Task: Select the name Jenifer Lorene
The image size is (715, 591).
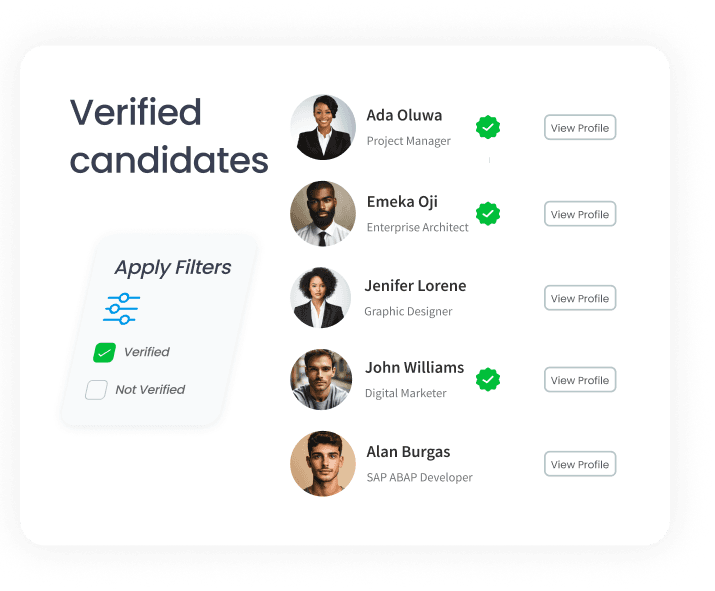Action: click(415, 286)
